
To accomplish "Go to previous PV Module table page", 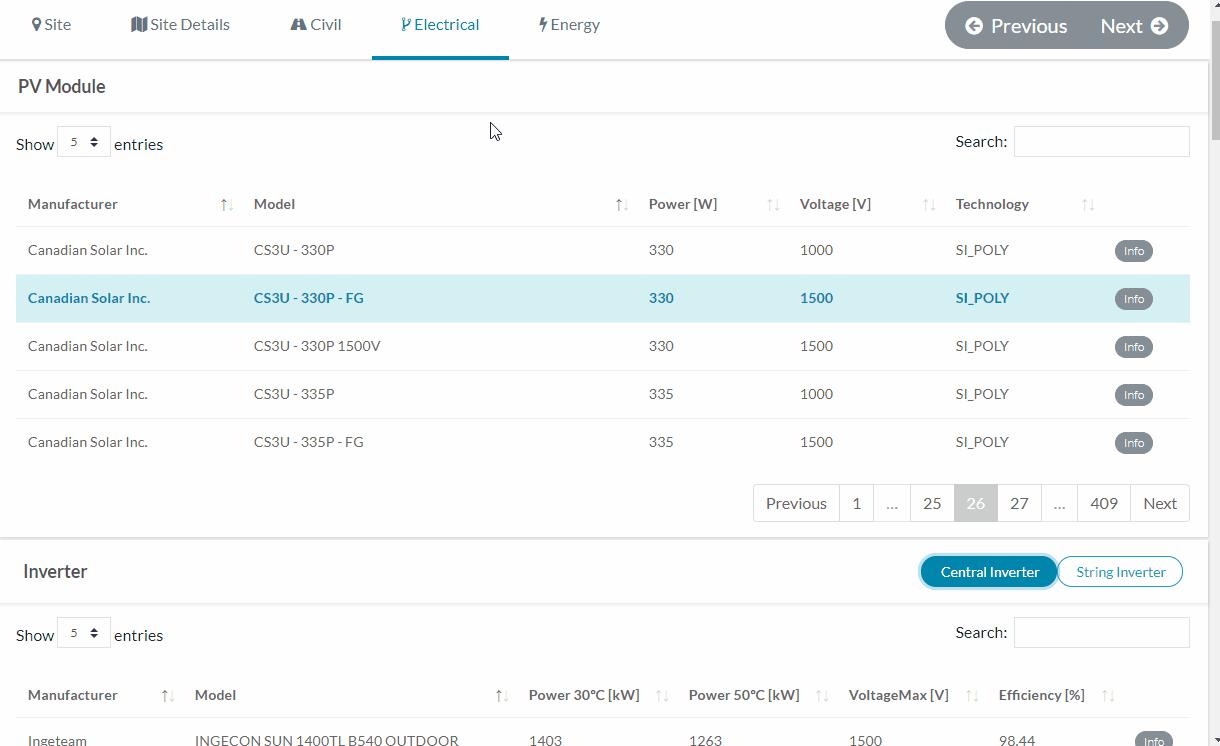I will (x=796, y=503).
